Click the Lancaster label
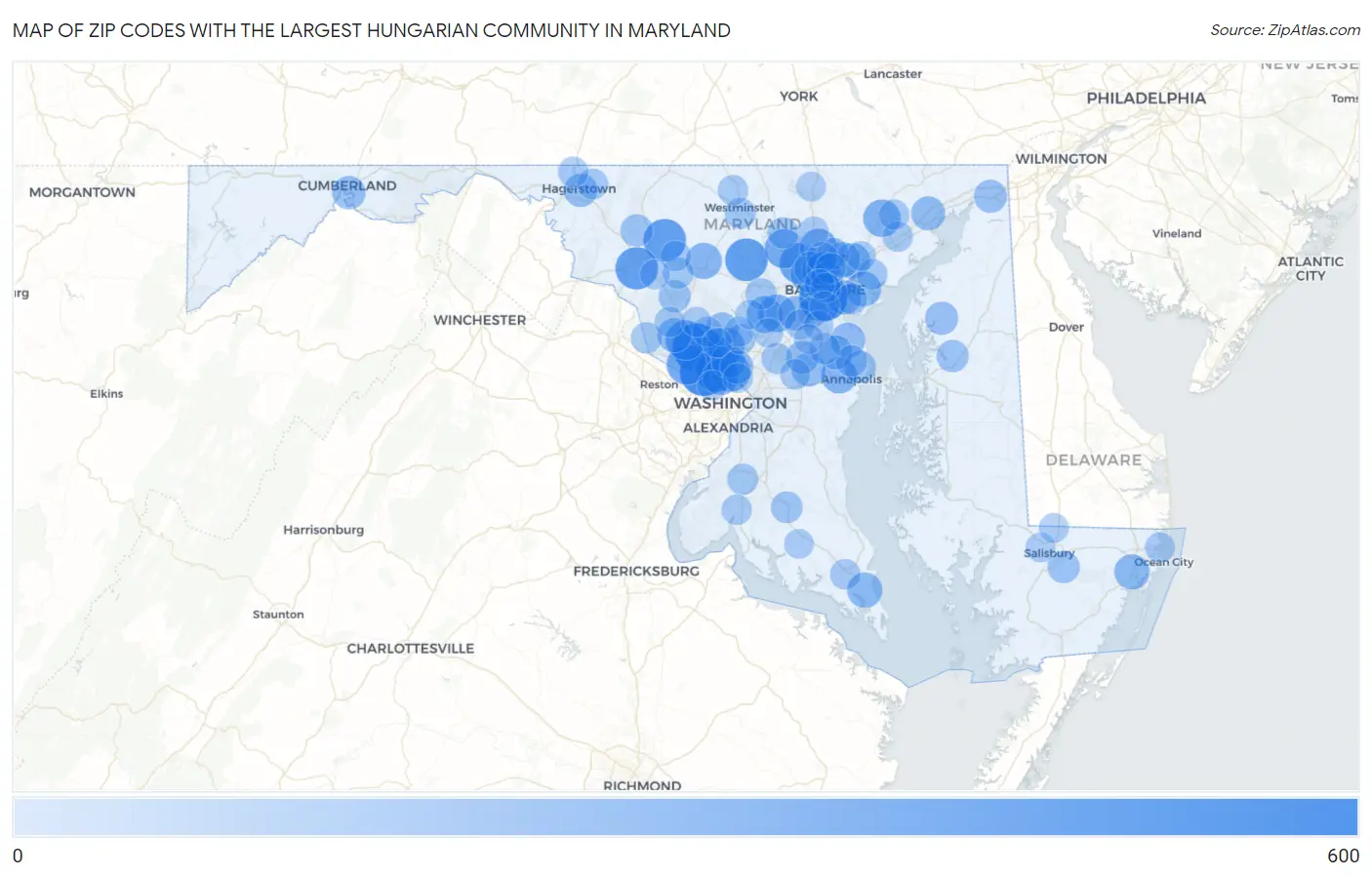This screenshot has width=1372, height=877. point(892,74)
